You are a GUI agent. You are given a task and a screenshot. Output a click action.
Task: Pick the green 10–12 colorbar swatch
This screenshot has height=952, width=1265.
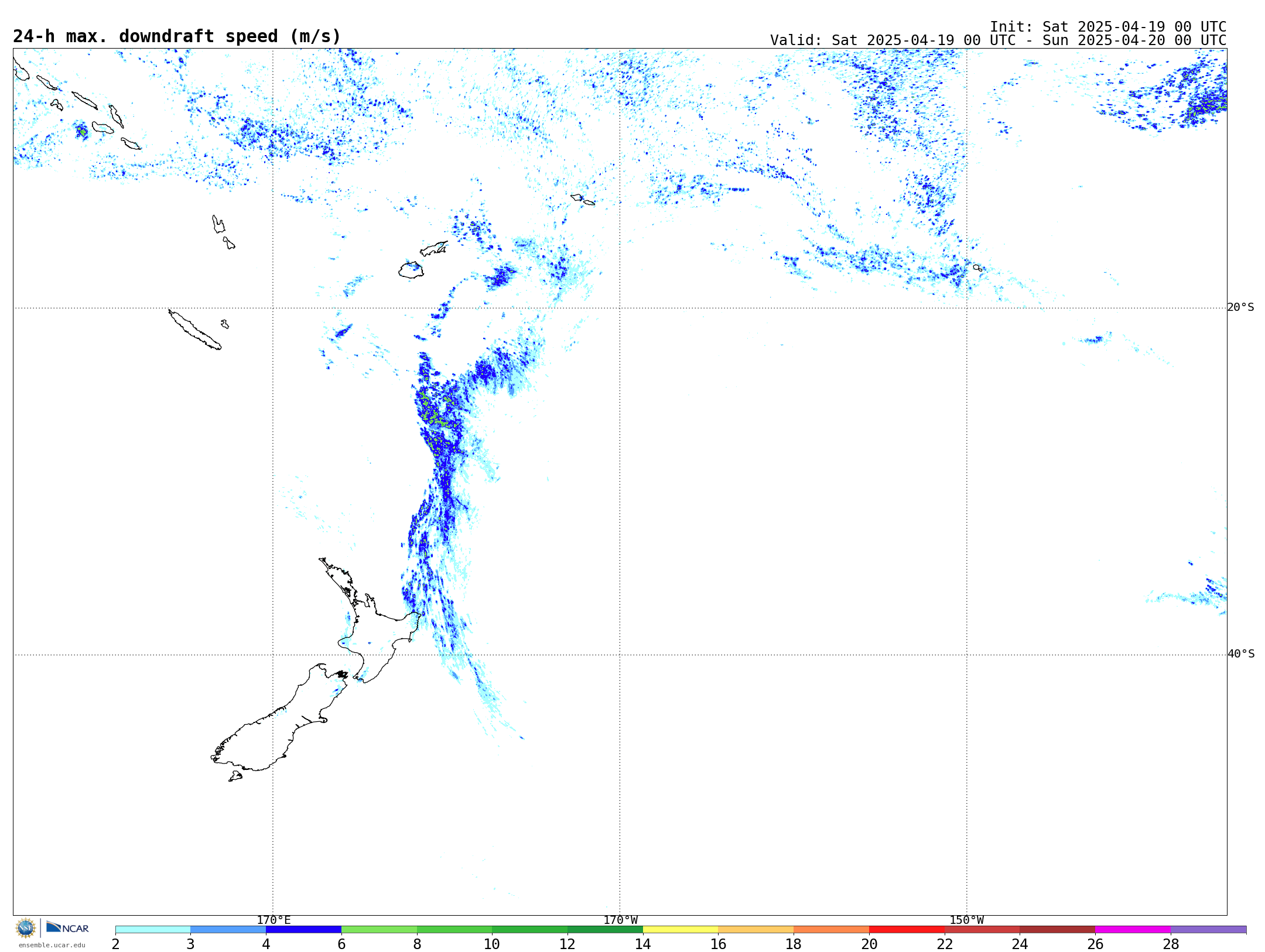pos(530,930)
